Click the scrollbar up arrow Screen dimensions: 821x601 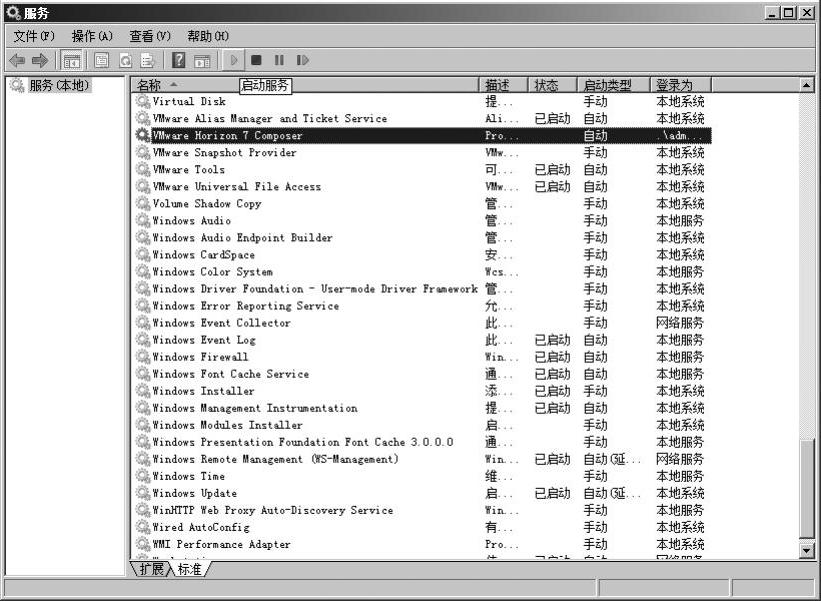806,85
